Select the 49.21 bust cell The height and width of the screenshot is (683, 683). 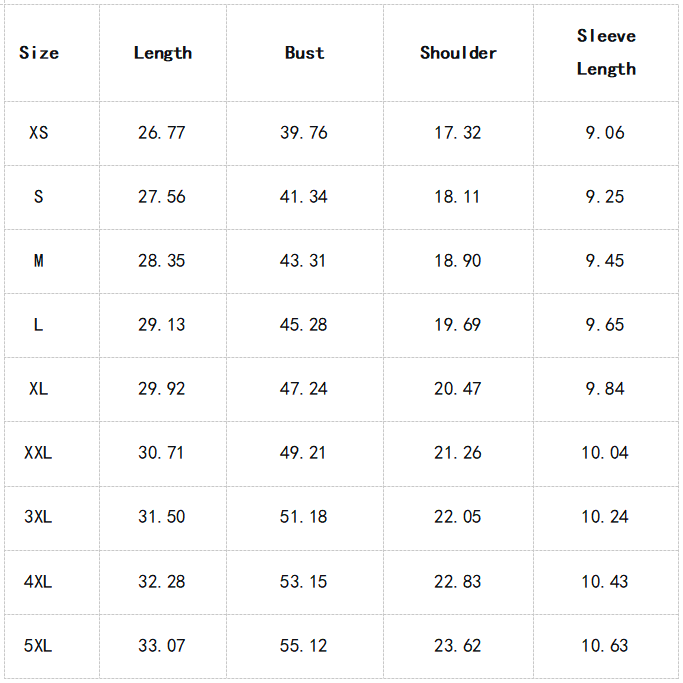pos(304,452)
